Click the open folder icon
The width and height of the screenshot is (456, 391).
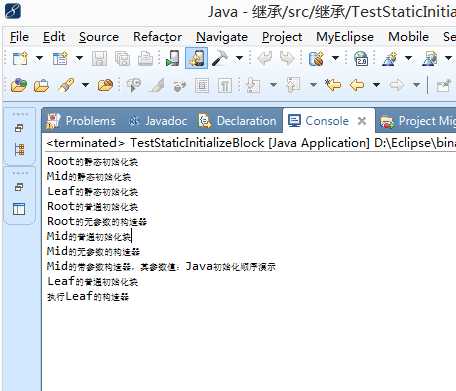(x=41, y=86)
